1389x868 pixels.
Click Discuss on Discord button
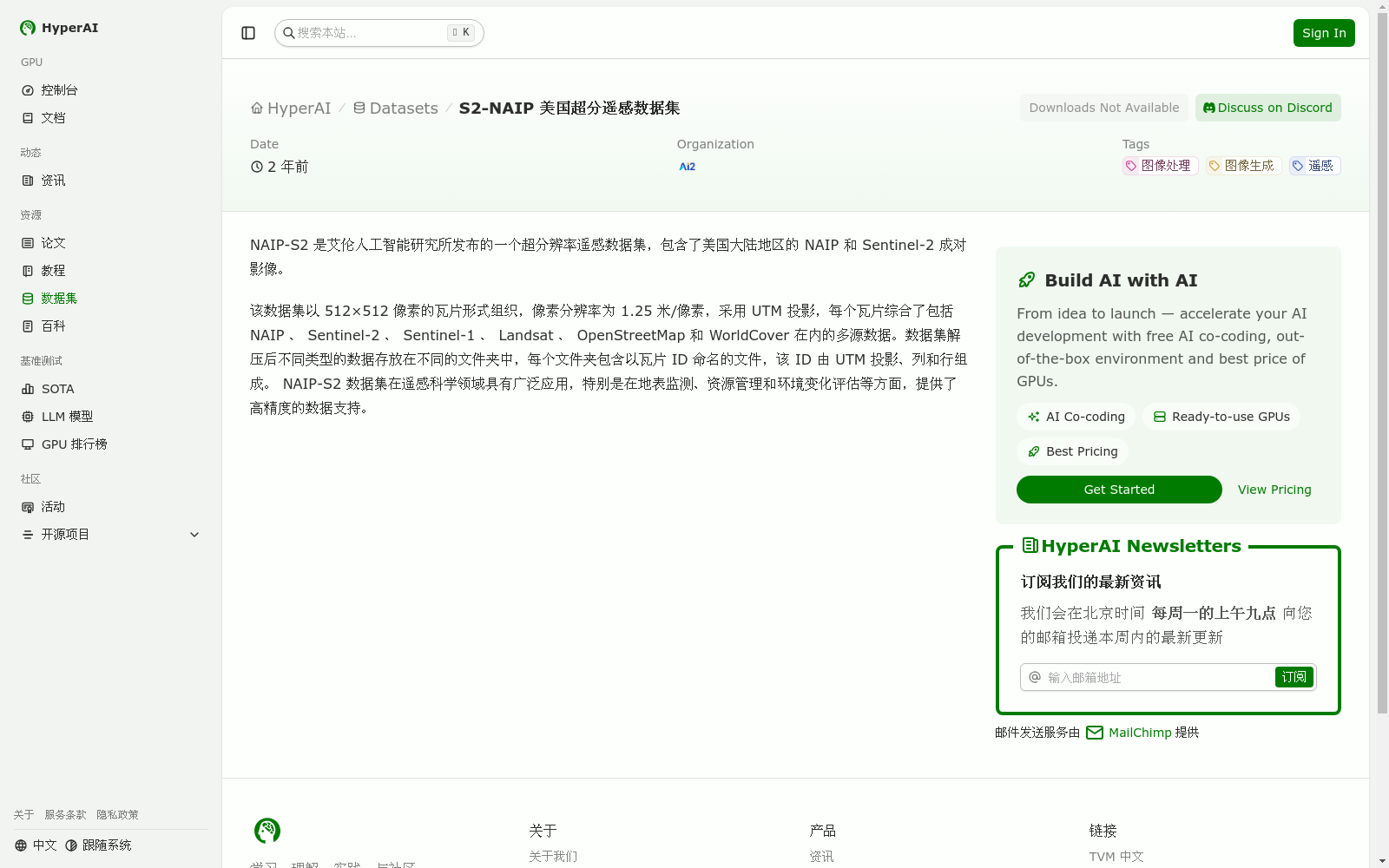1268,108
